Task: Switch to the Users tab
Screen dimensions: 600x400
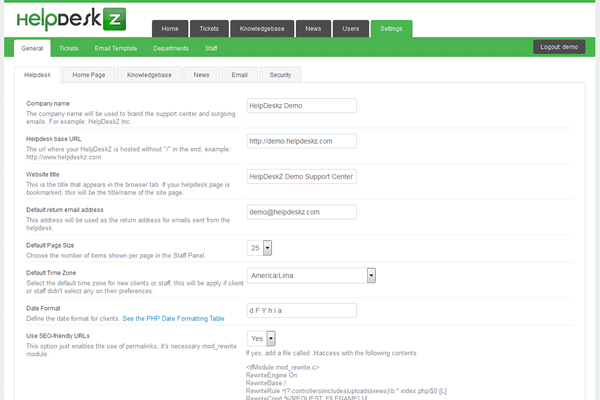Action: (x=350, y=29)
